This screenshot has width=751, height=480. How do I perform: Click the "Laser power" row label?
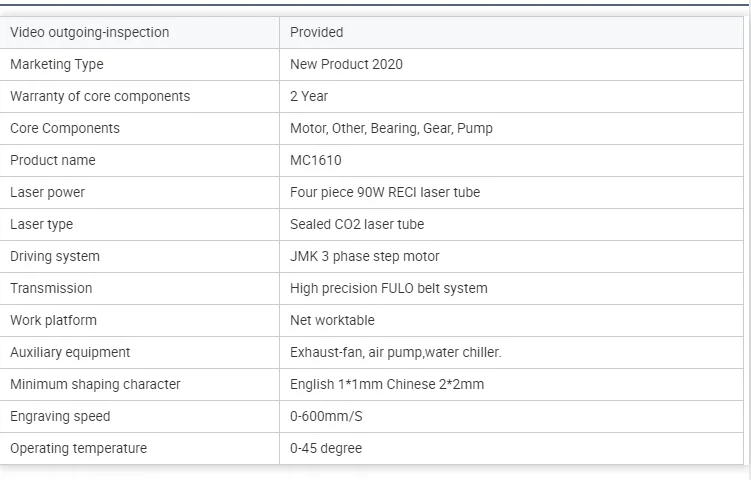48,192
